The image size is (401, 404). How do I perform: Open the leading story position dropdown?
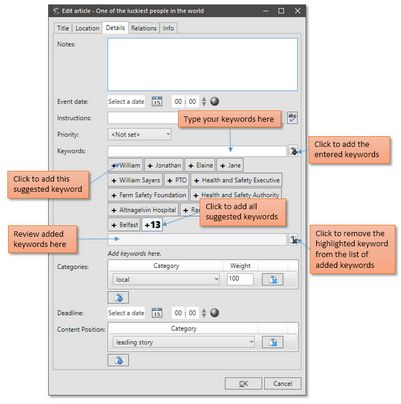184,342
